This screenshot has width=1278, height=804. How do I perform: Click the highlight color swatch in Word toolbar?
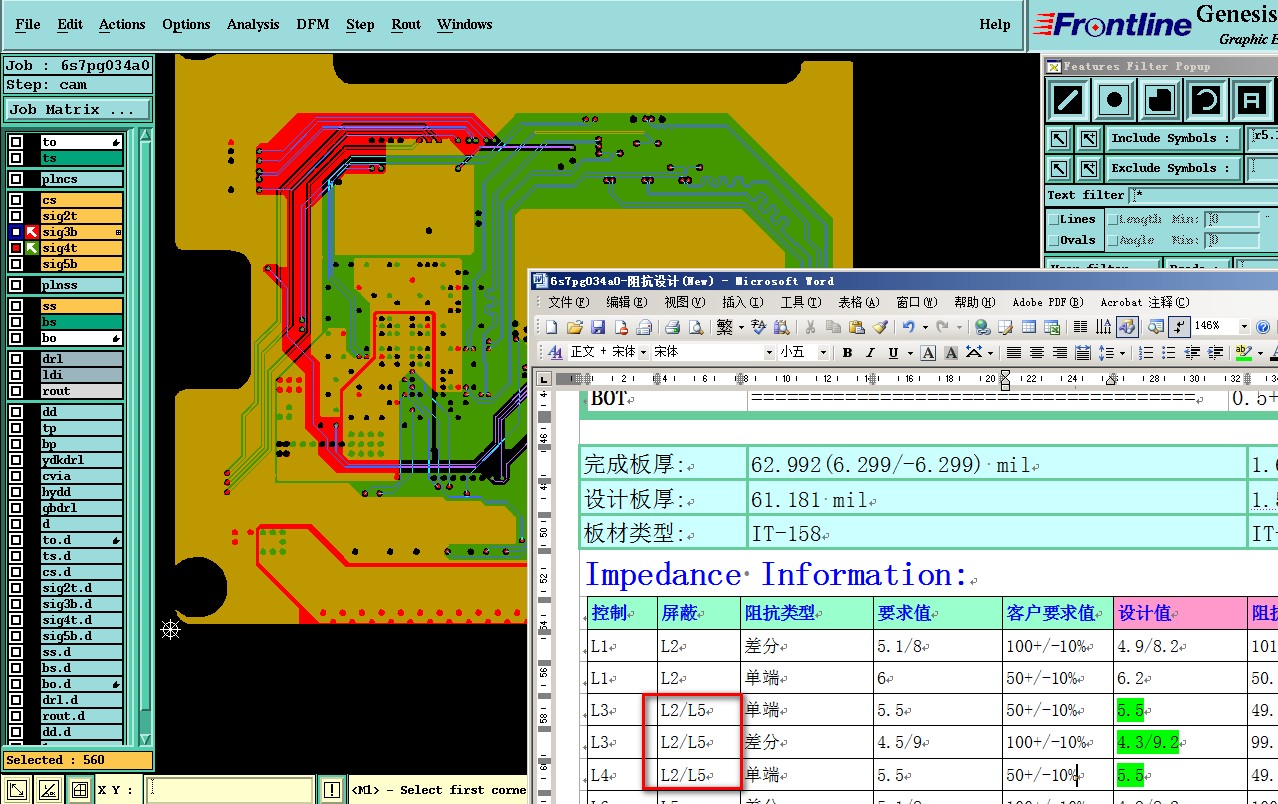click(x=1244, y=353)
